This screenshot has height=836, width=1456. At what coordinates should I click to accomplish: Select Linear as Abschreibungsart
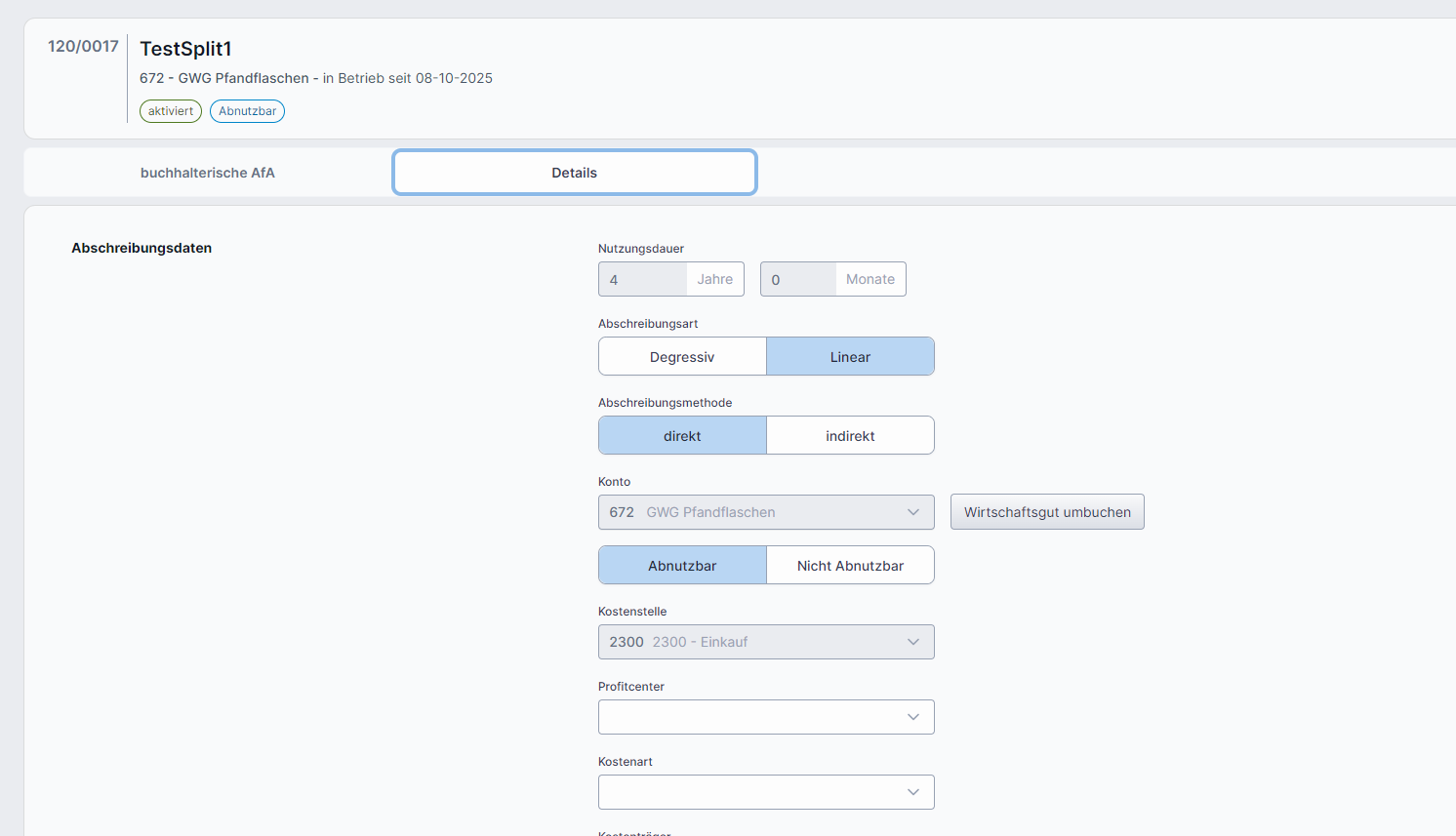click(x=850, y=357)
